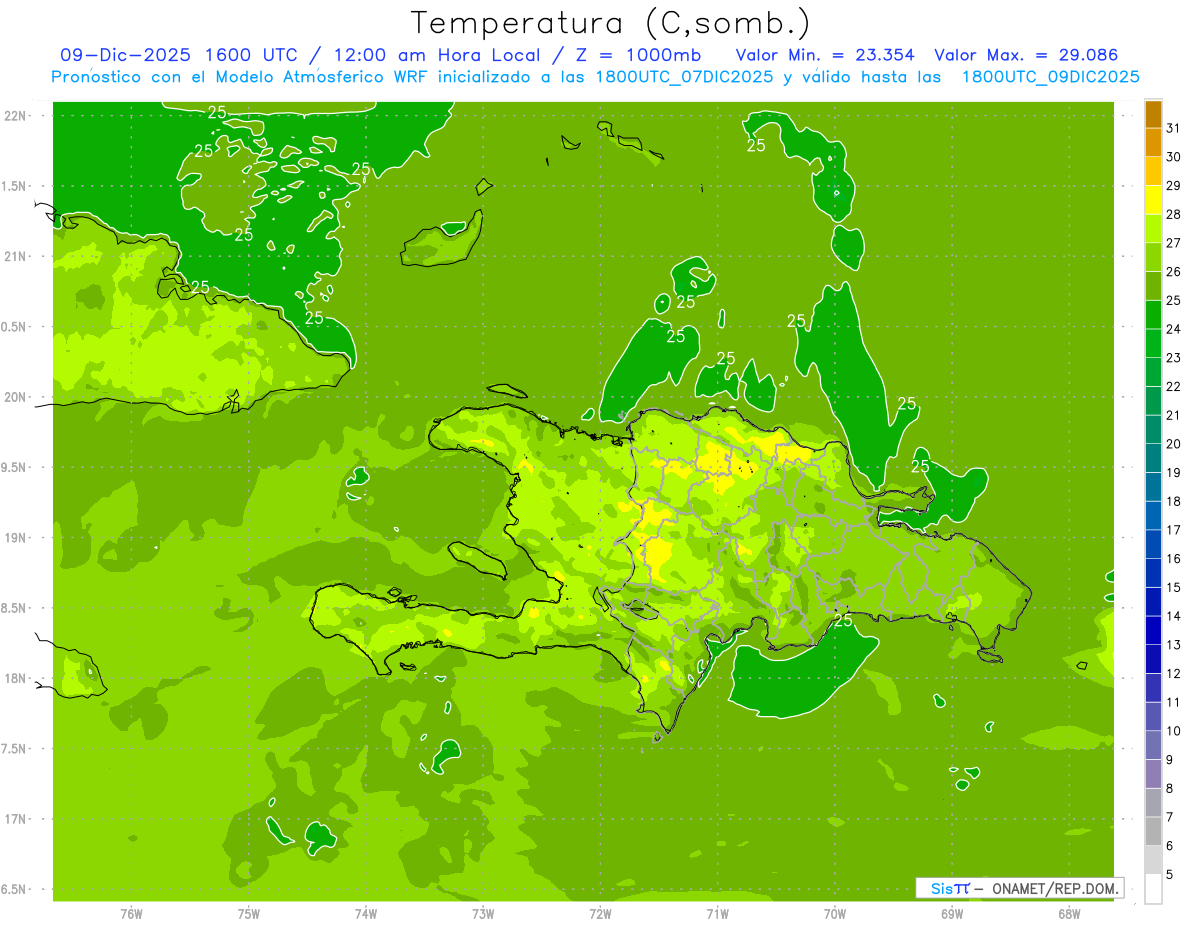Click the legend scale value '10'
Viewport: 1200px width, 927px height.
pos(1173,731)
